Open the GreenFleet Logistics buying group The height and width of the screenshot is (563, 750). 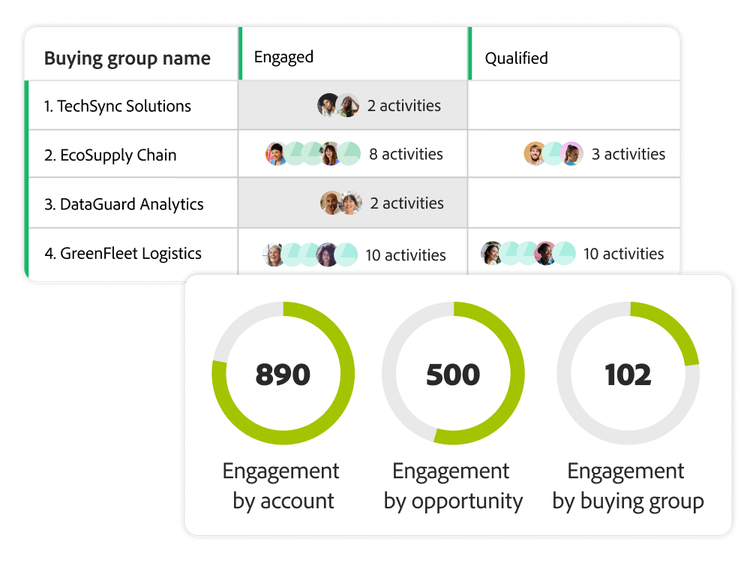(x=122, y=254)
